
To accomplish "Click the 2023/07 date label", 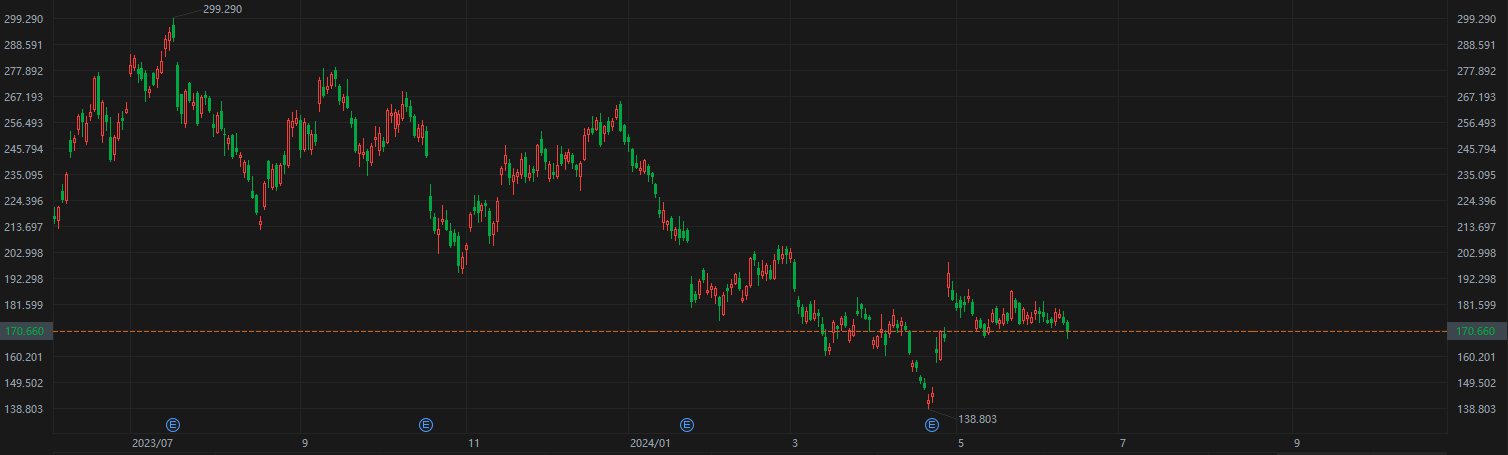I will [x=153, y=441].
